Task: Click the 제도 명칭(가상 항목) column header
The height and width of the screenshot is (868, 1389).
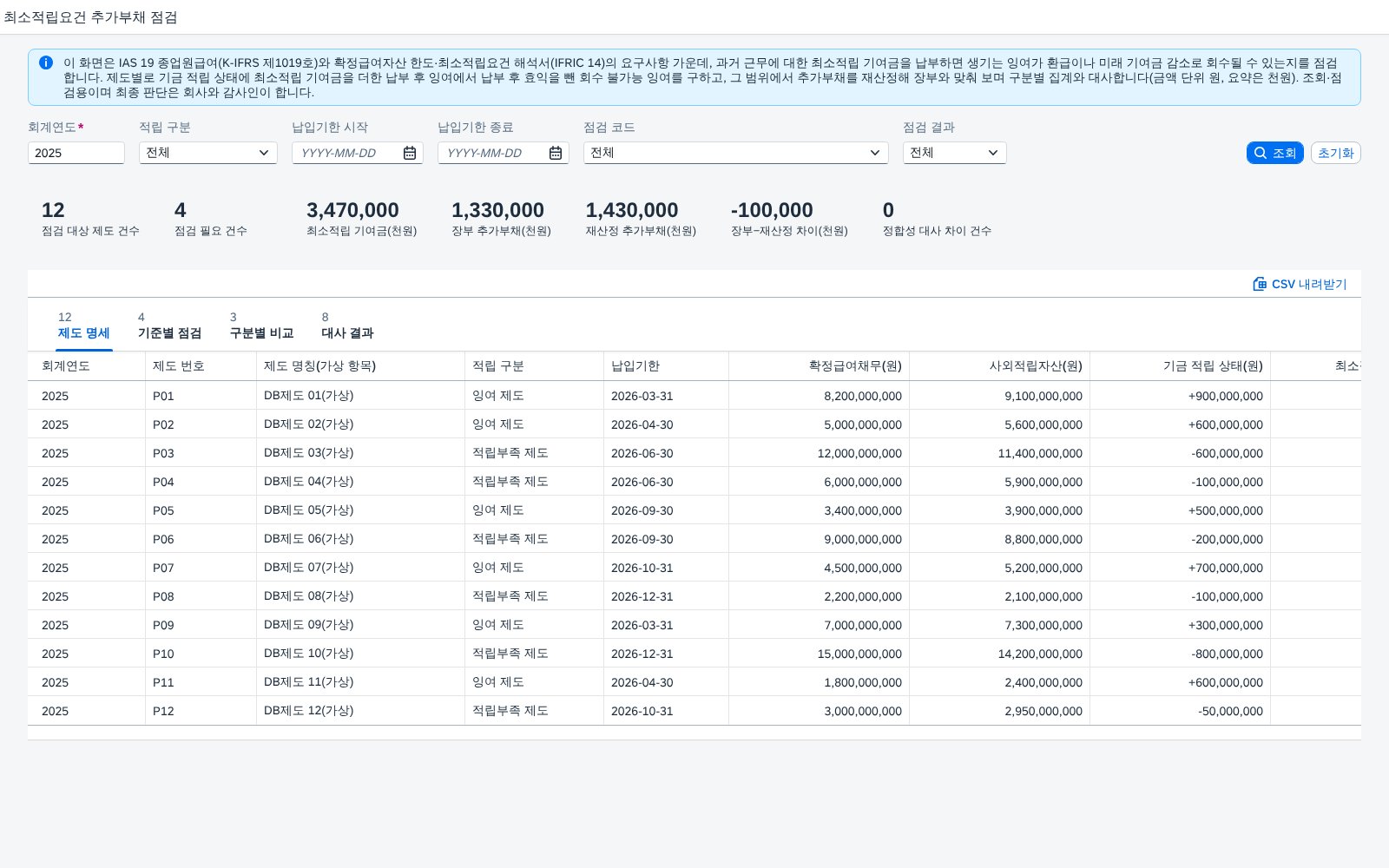Action: pyautogui.click(x=360, y=366)
